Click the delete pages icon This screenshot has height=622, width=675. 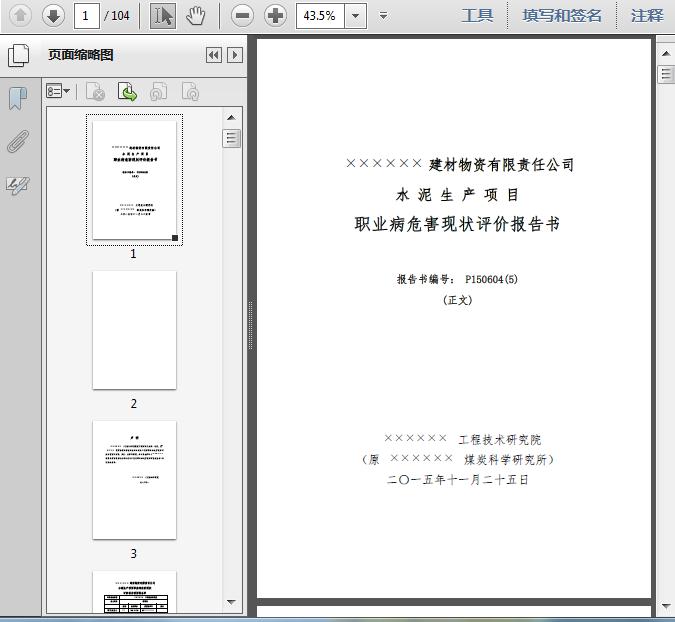95,91
